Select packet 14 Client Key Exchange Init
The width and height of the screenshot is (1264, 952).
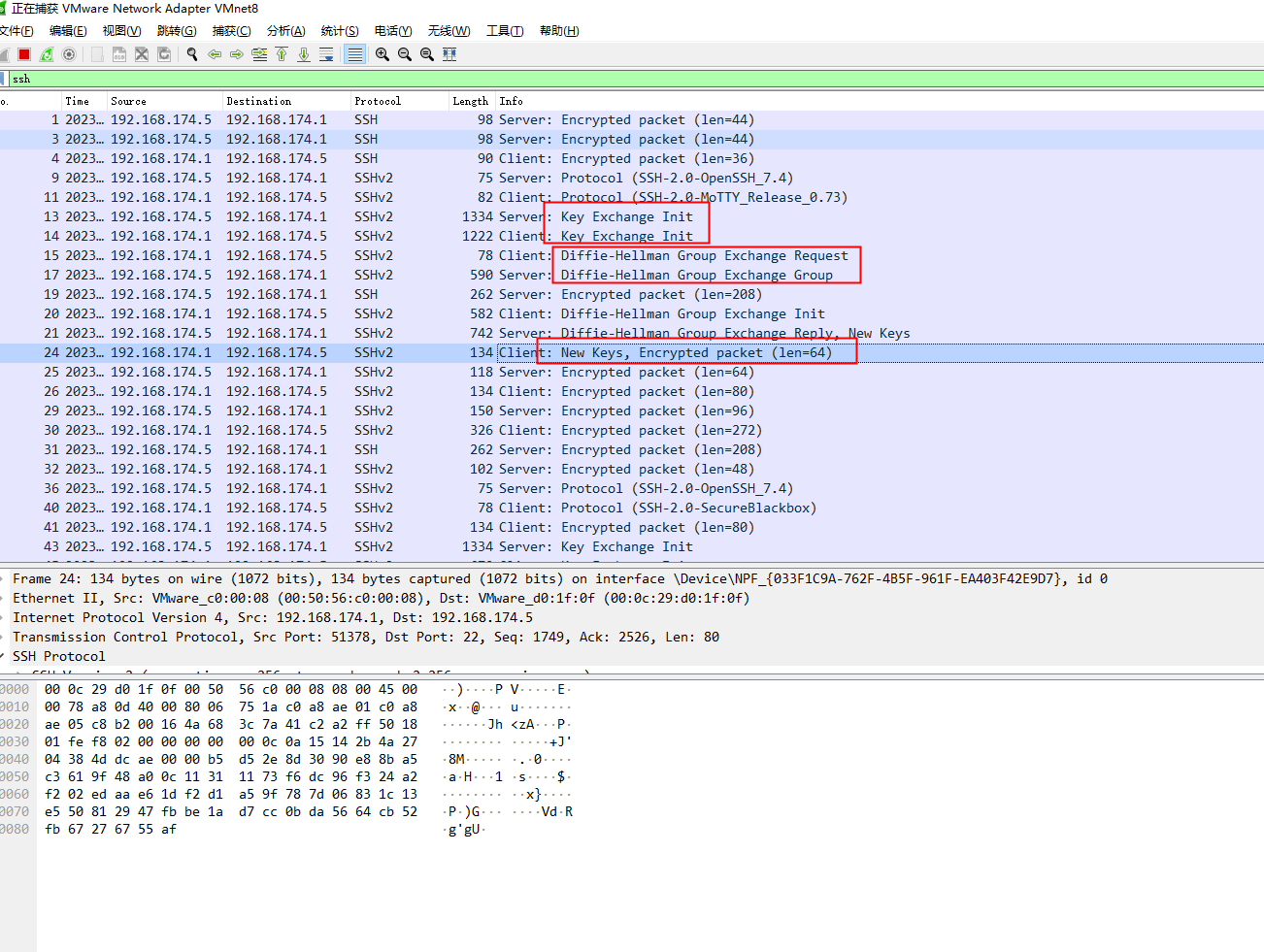[632, 236]
